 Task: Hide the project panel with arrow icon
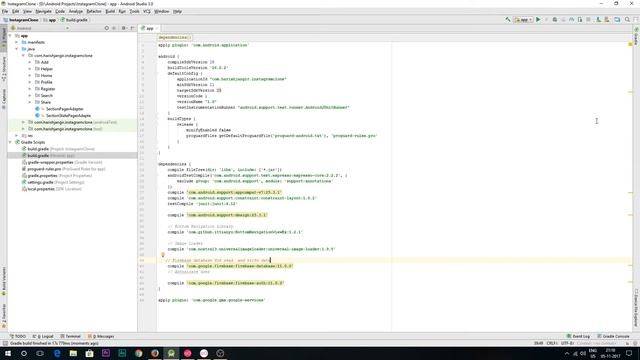(x=132, y=28)
